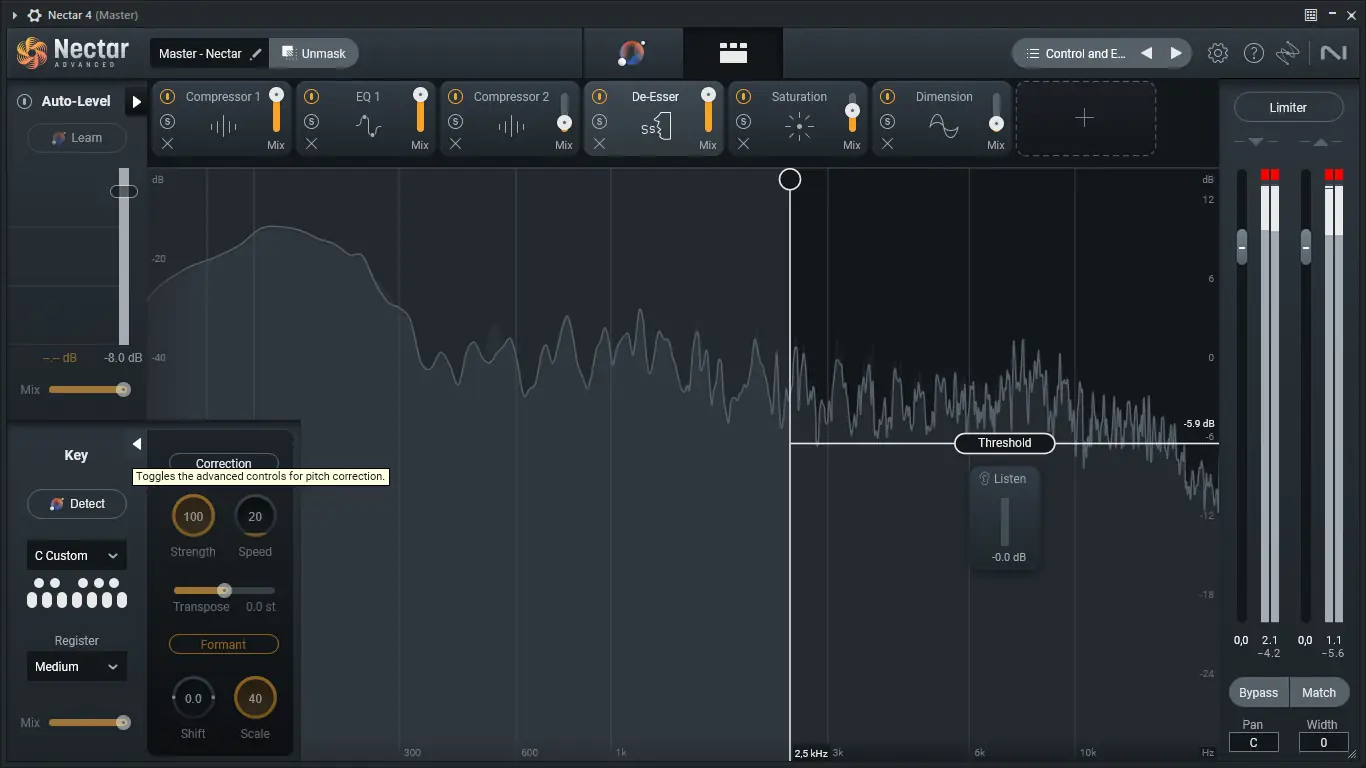Toggle Auto-Level power button
The width and height of the screenshot is (1366, 768).
pos(25,101)
